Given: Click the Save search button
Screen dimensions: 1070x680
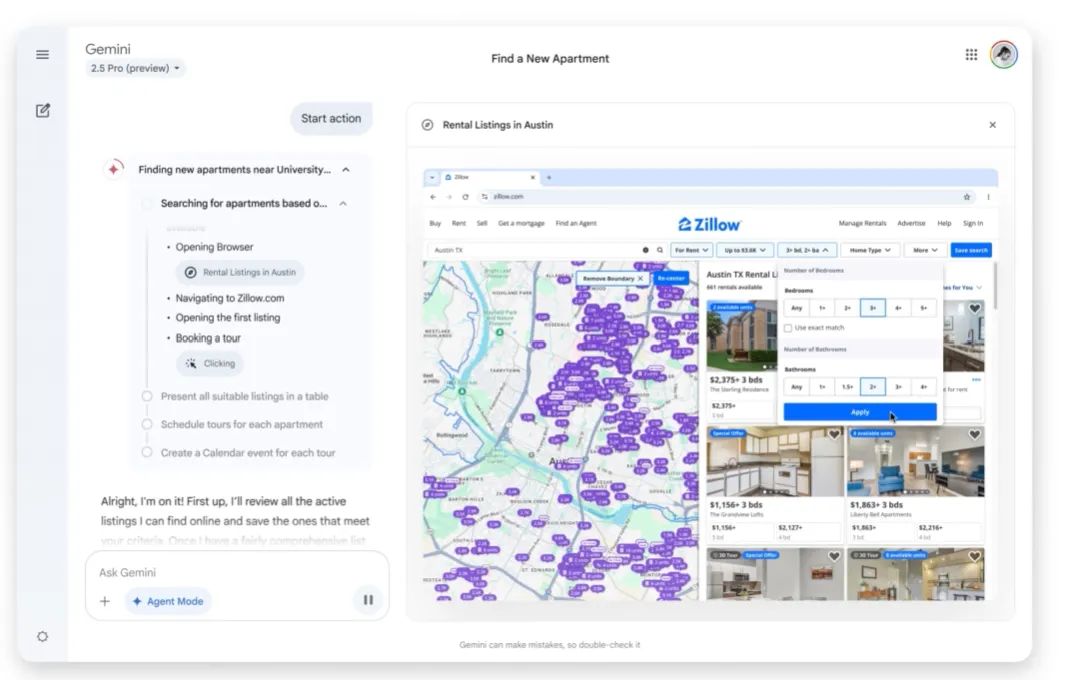Looking at the screenshot, I should [971, 250].
